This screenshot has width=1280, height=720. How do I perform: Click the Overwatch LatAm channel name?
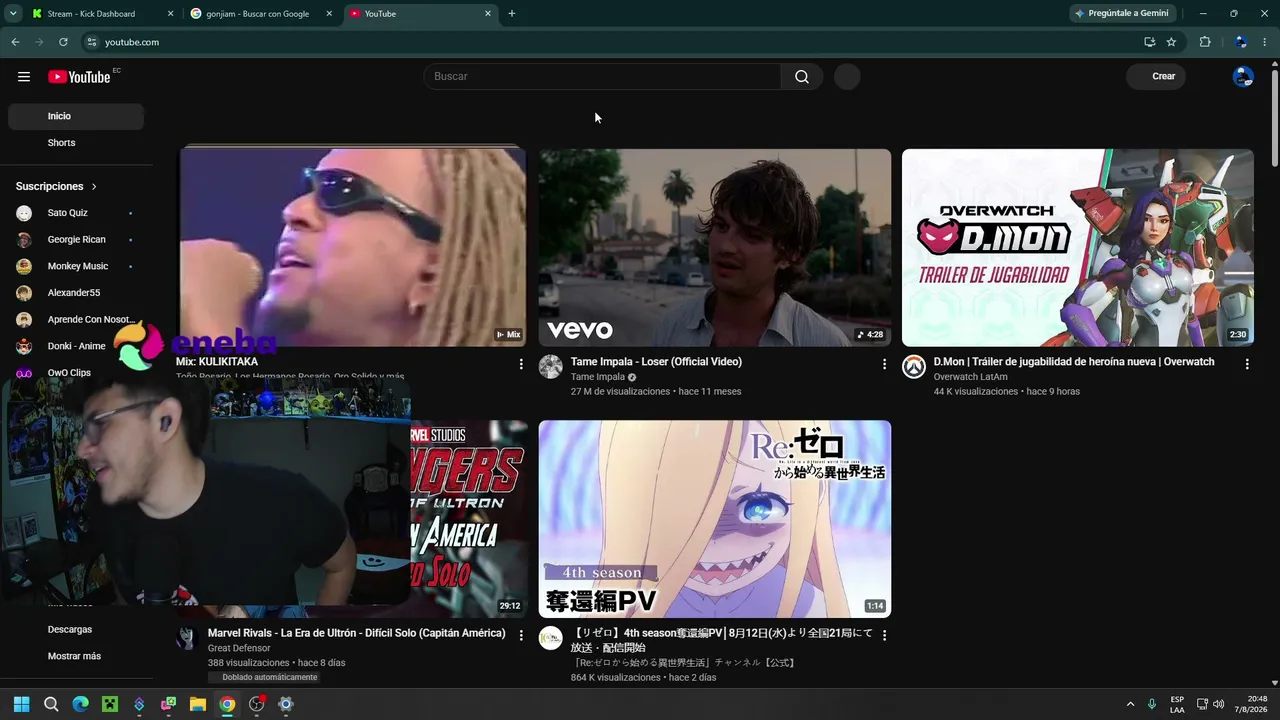click(x=970, y=377)
